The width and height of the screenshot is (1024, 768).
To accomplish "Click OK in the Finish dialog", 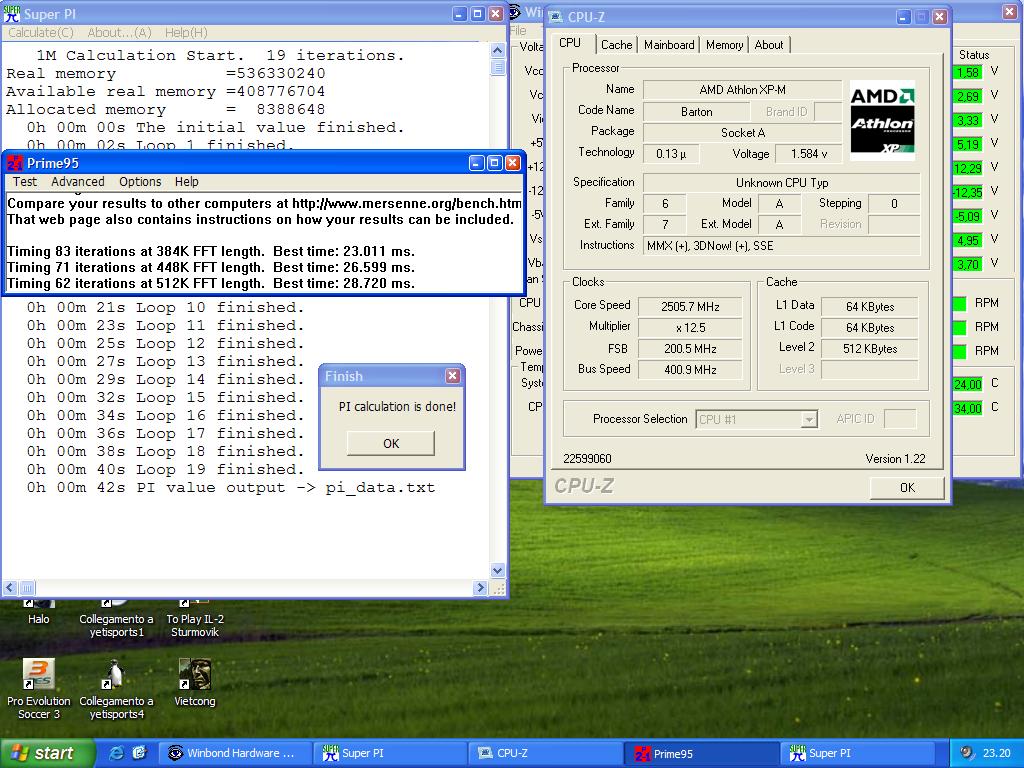I will point(391,443).
